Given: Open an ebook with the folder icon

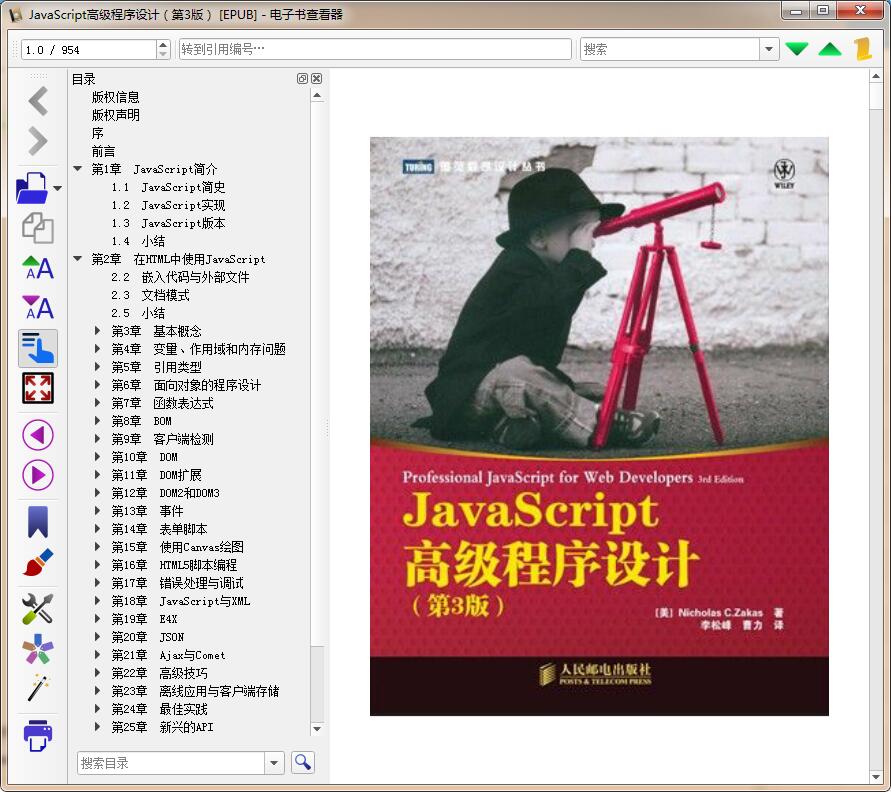Looking at the screenshot, I should coord(32,187).
